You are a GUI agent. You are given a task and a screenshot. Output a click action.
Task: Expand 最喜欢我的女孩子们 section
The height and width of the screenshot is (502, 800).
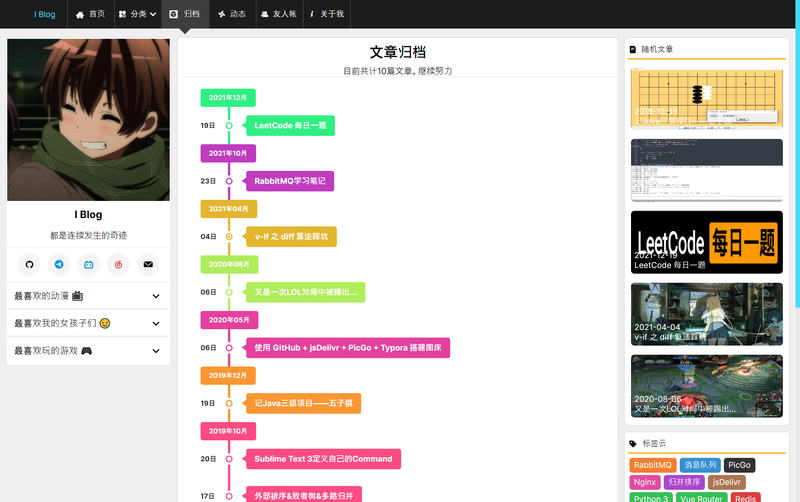pos(88,323)
